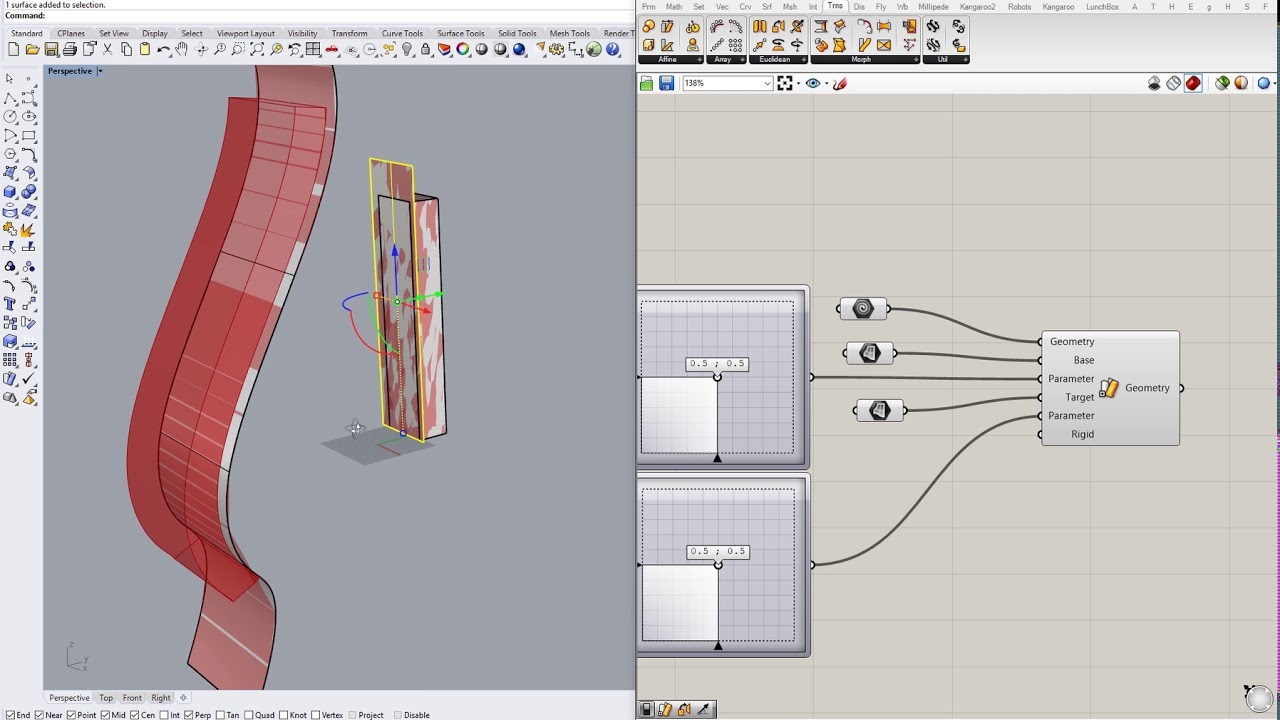Select the Pan hand tool
Image resolution: width=1280 pixels, height=720 pixels.
tap(182, 49)
